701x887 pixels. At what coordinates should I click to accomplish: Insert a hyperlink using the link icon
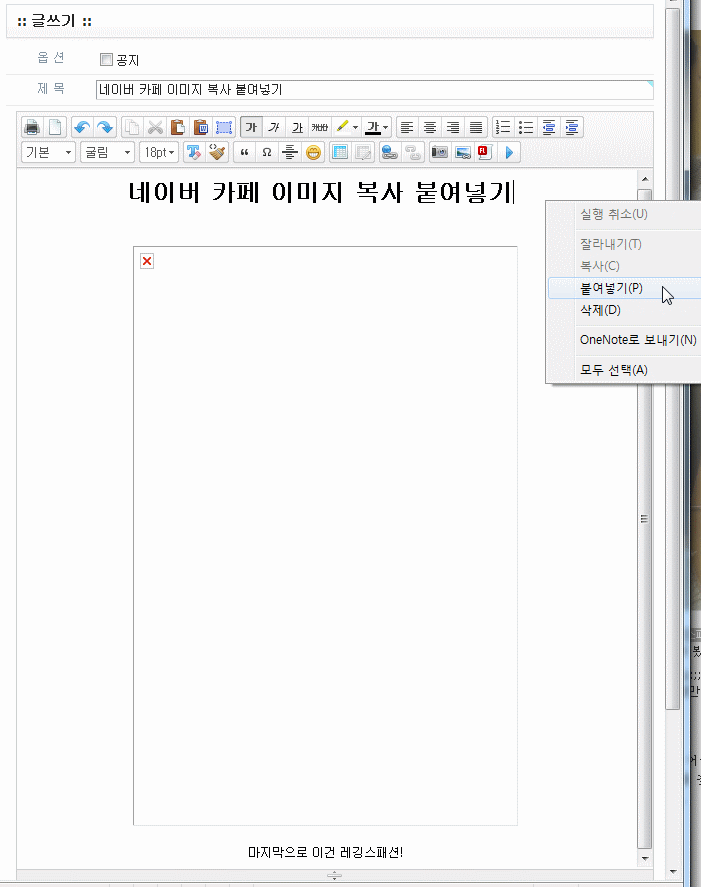[389, 153]
